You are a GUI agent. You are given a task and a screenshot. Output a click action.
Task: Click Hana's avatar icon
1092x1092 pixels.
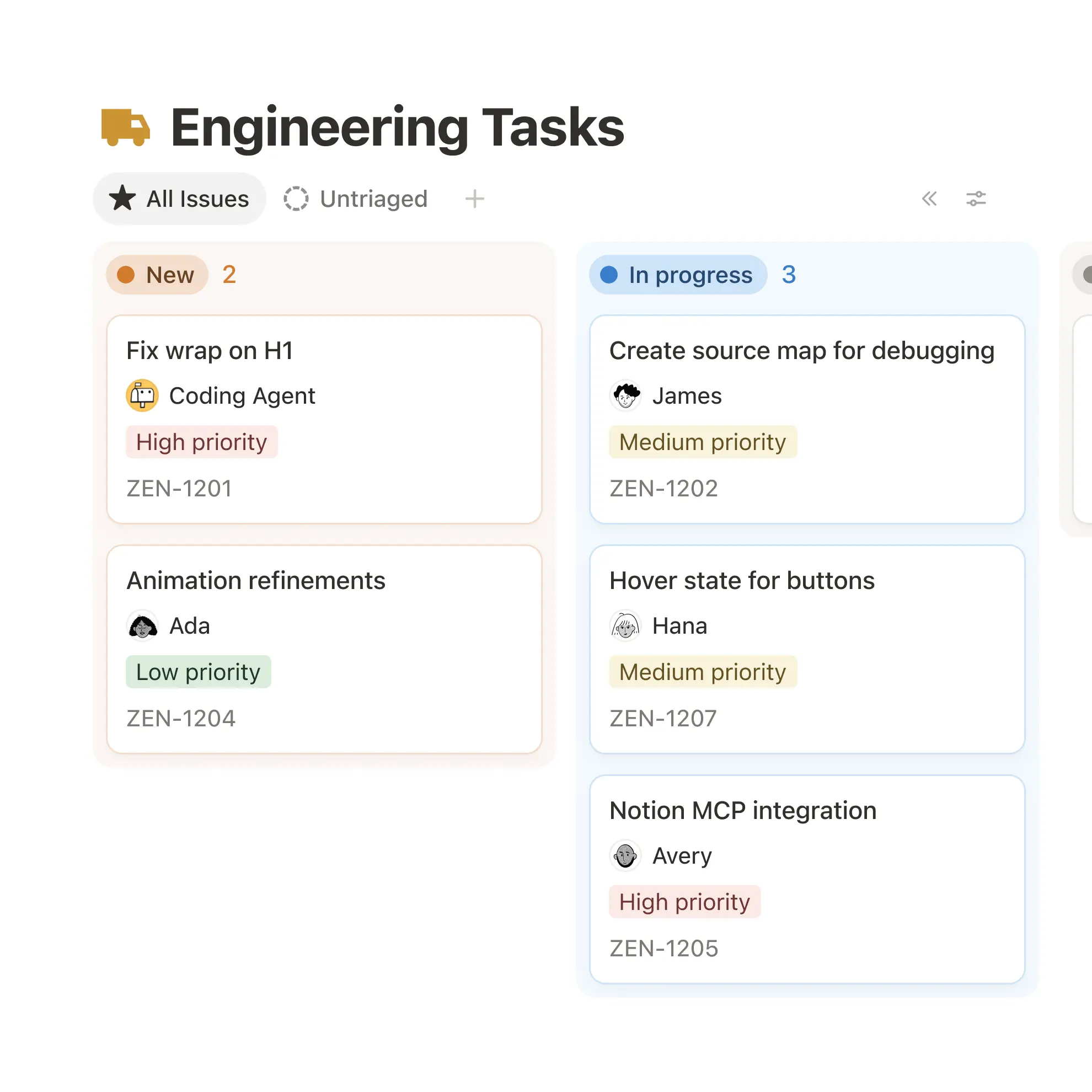point(625,626)
